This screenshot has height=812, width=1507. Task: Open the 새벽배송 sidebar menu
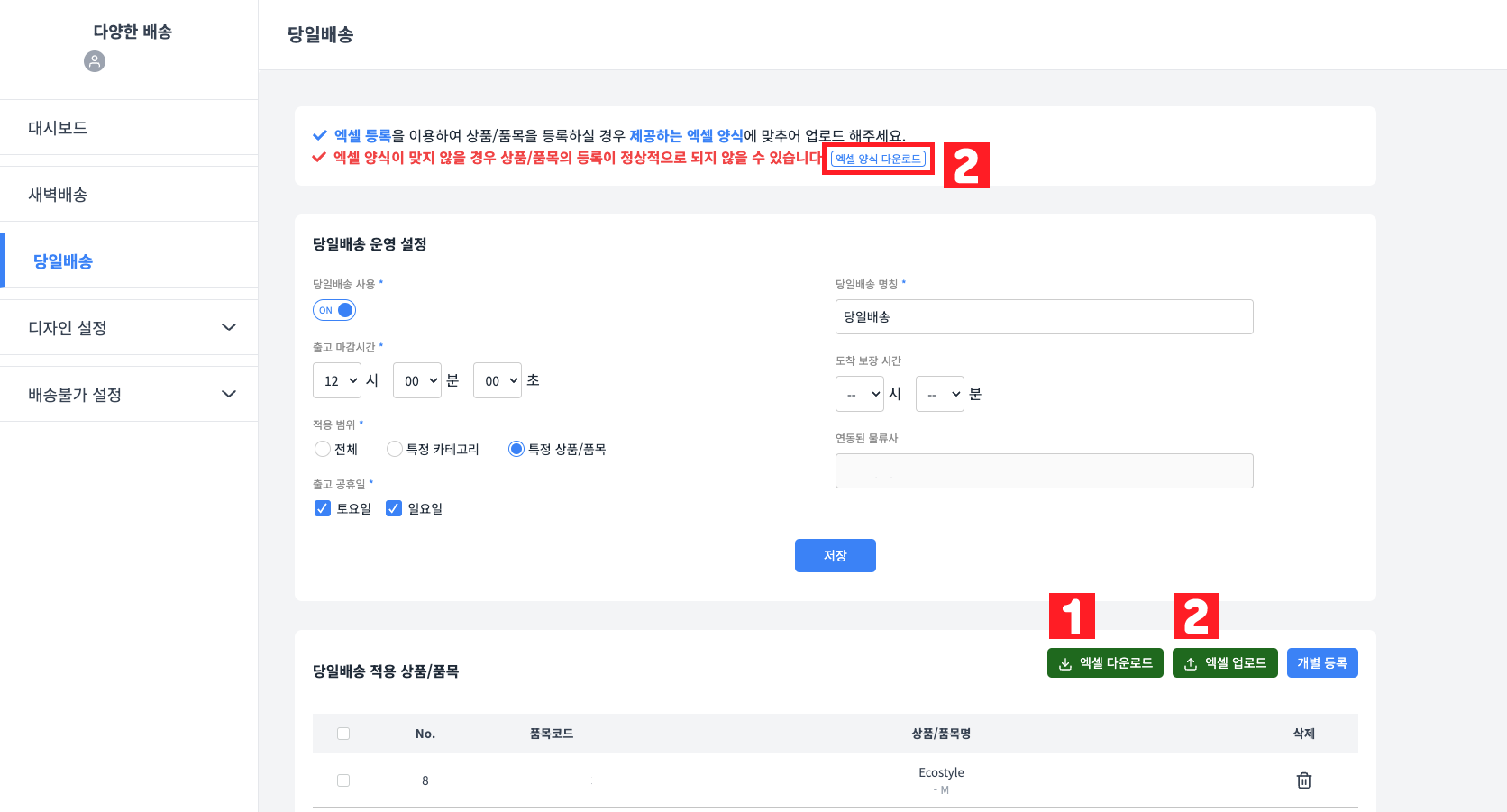pyautogui.click(x=129, y=195)
